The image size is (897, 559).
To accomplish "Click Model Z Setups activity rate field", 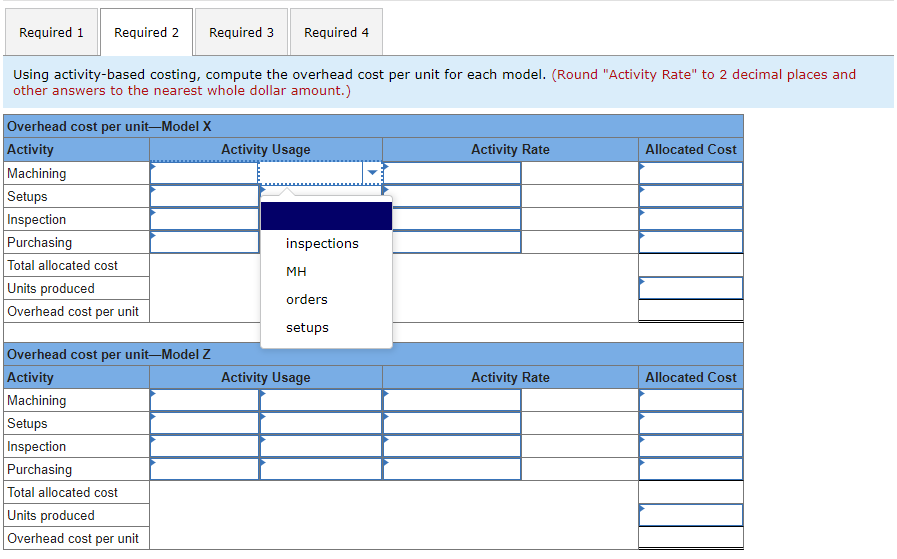I will pyautogui.click(x=452, y=423).
